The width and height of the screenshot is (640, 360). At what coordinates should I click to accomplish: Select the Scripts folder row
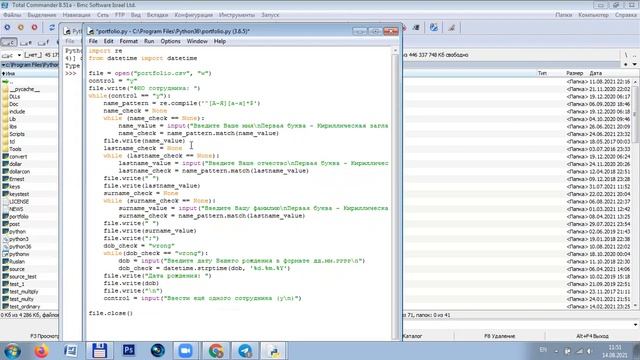point(30,134)
